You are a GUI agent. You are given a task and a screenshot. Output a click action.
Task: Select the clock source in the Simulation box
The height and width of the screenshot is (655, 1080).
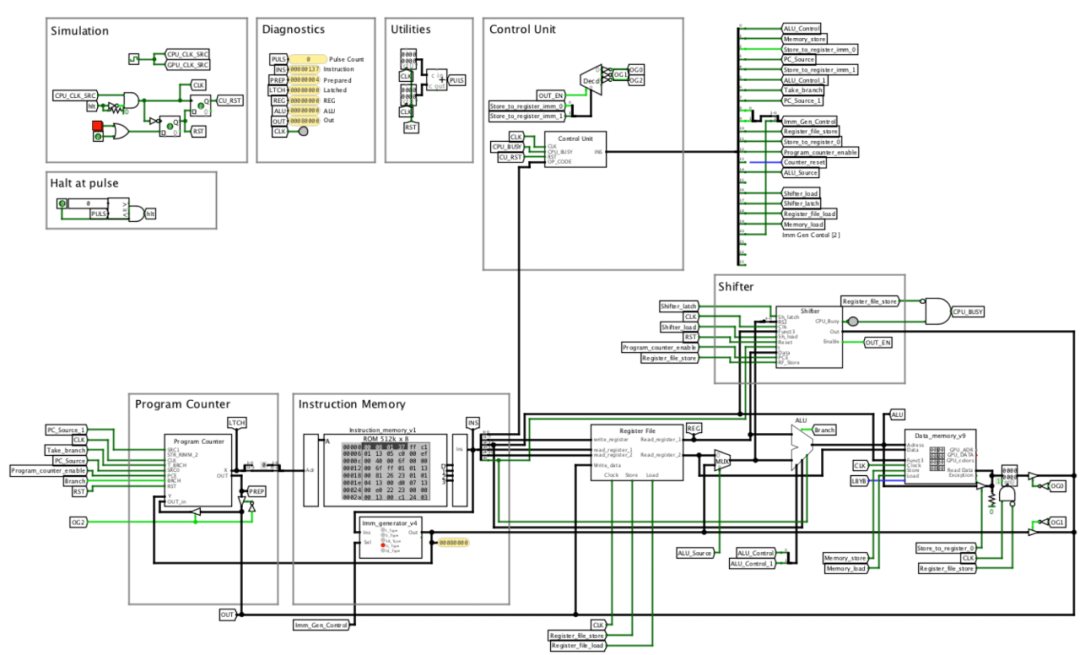coord(134,59)
